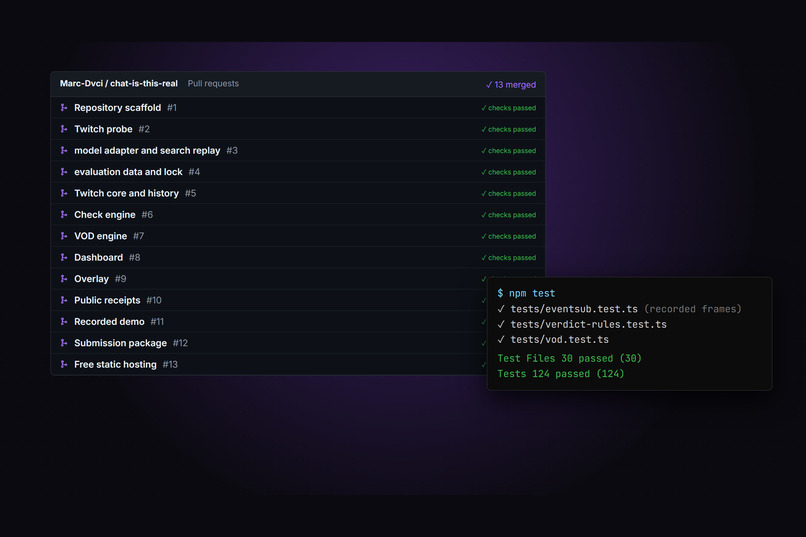Open Twitch core and history pull request
The width and height of the screenshot is (806, 537).
pos(126,193)
